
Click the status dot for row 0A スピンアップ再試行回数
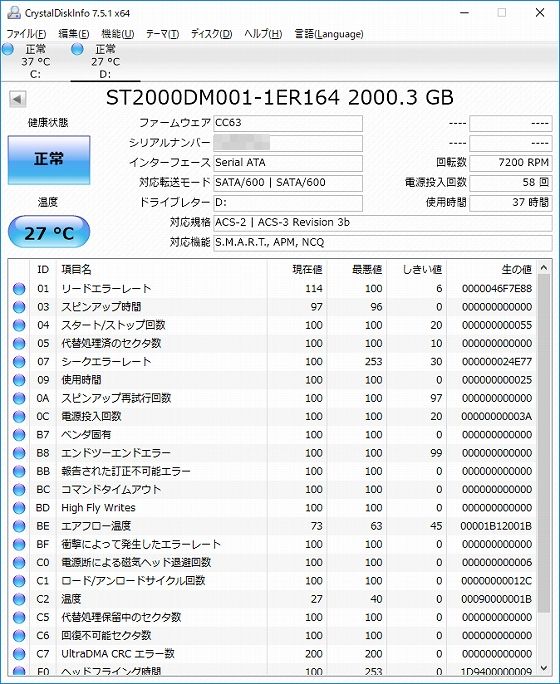[x=19, y=398]
